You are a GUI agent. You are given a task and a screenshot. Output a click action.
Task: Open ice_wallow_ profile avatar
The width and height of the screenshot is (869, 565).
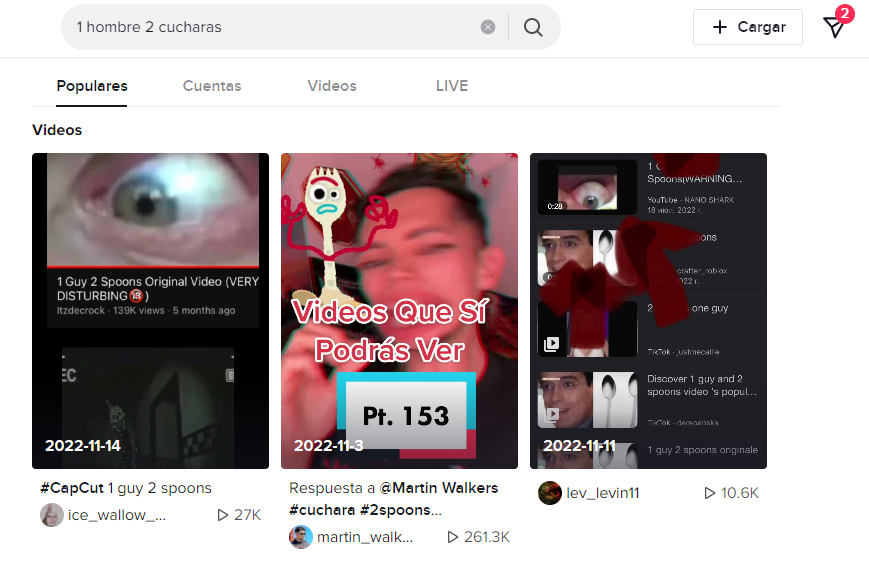pos(52,515)
